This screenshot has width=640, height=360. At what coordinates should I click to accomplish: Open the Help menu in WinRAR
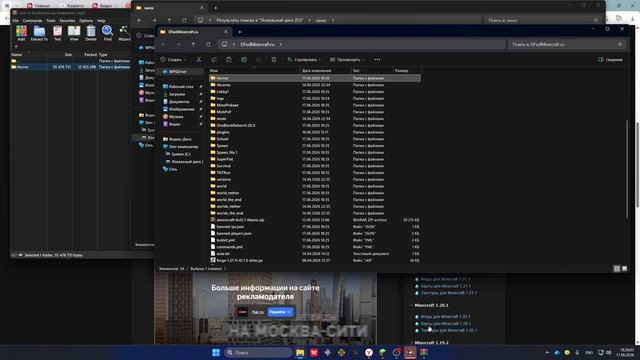(101, 20)
